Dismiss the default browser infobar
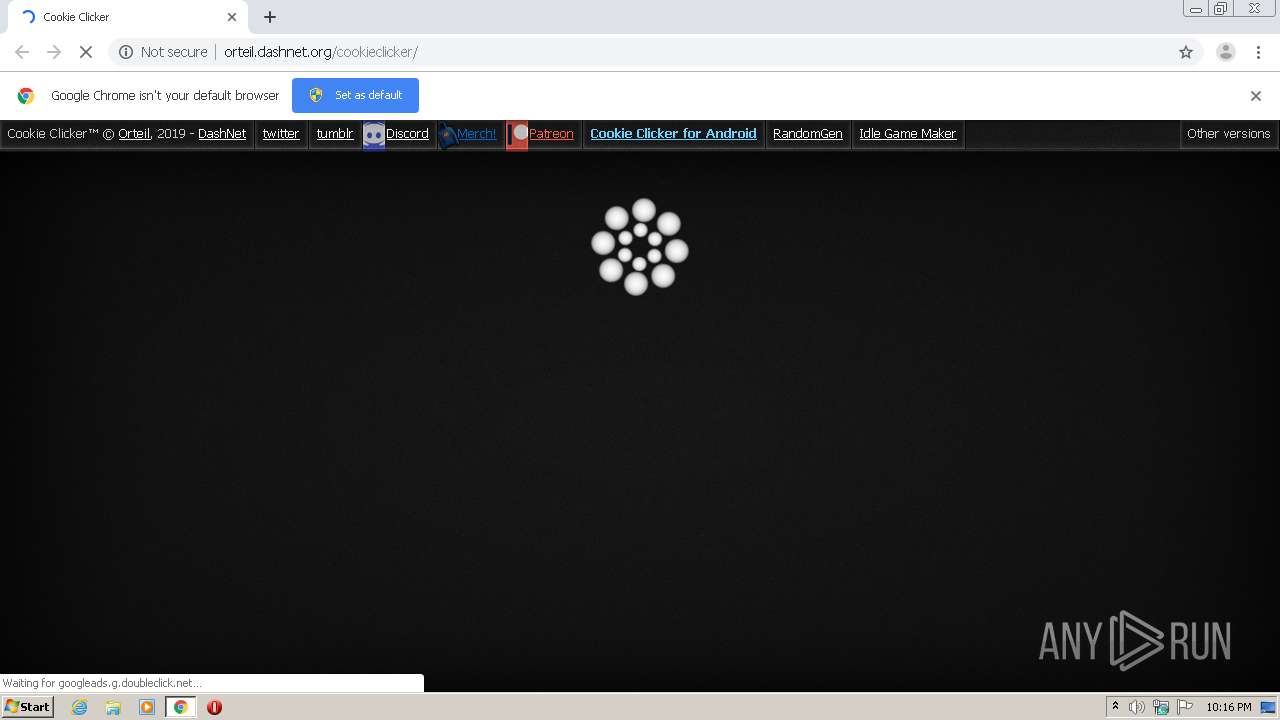This screenshot has width=1280, height=720. pos(1256,96)
